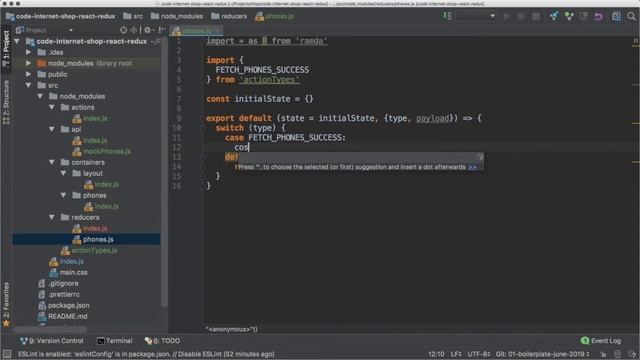Screen dimensions: 640x360
Task: Collapse the api folder
Action: [52, 129]
